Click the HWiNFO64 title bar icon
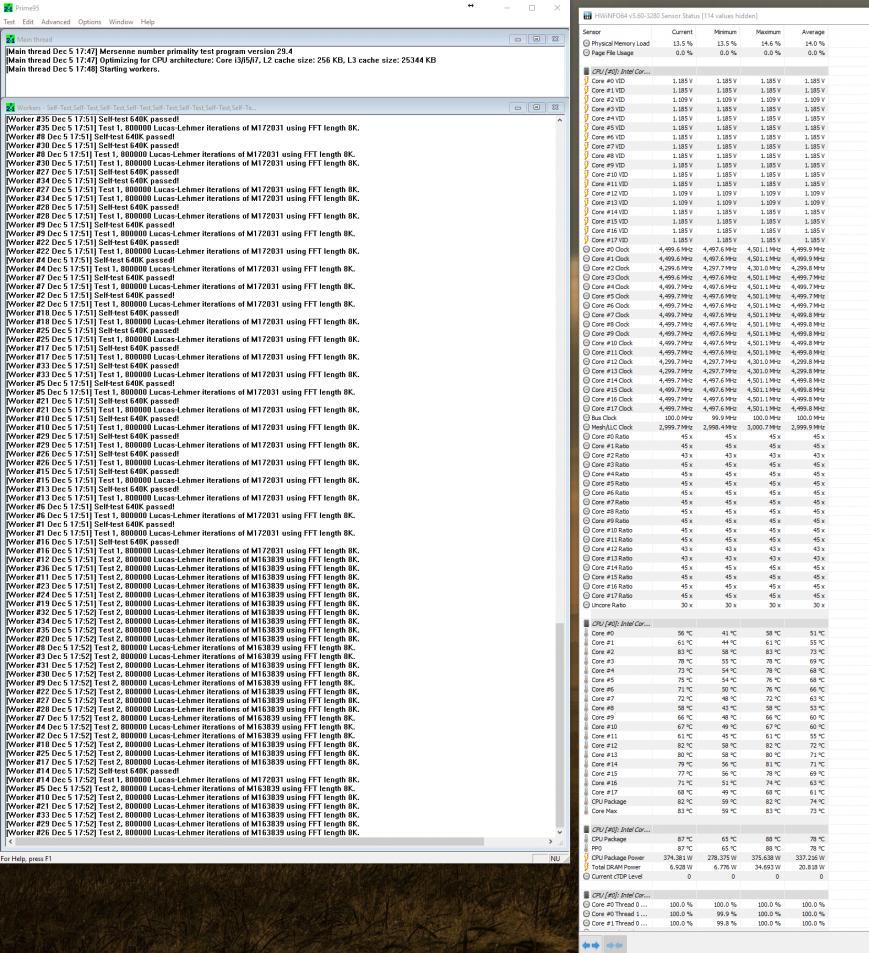Viewport: 869px width, 953px height. pos(588,16)
